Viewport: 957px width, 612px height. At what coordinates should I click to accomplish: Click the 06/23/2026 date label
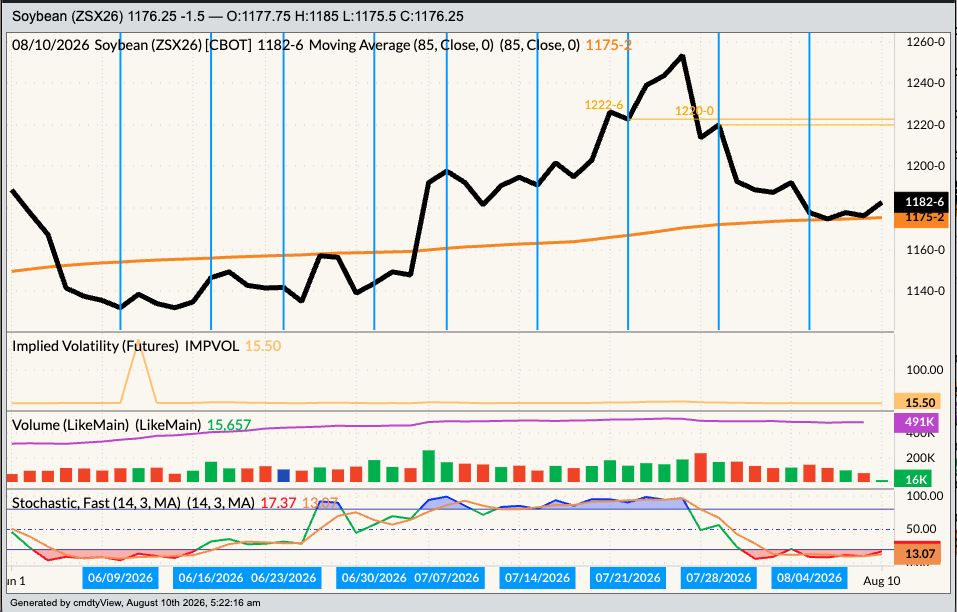click(284, 577)
